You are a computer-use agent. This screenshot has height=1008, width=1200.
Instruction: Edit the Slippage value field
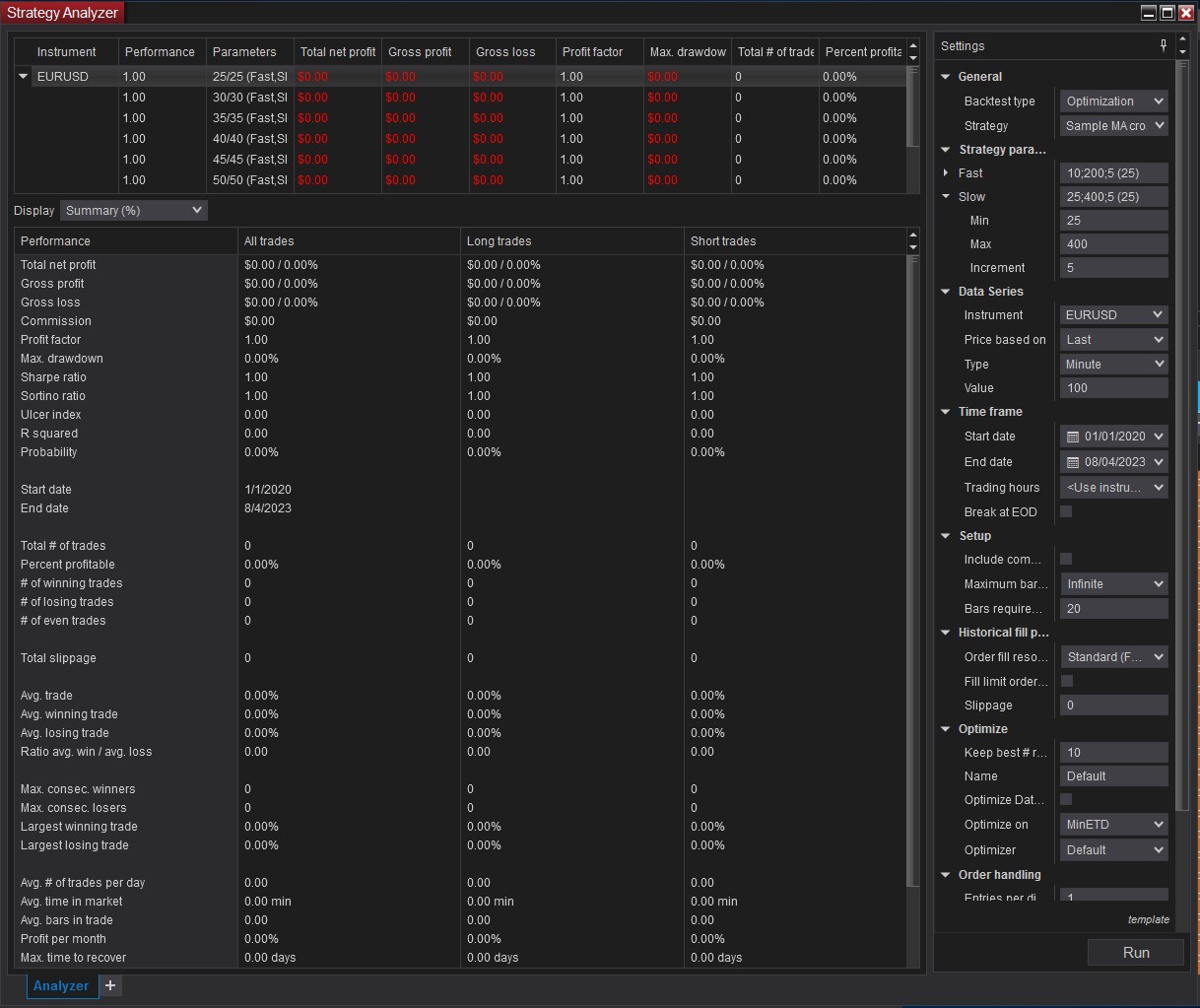point(1114,706)
